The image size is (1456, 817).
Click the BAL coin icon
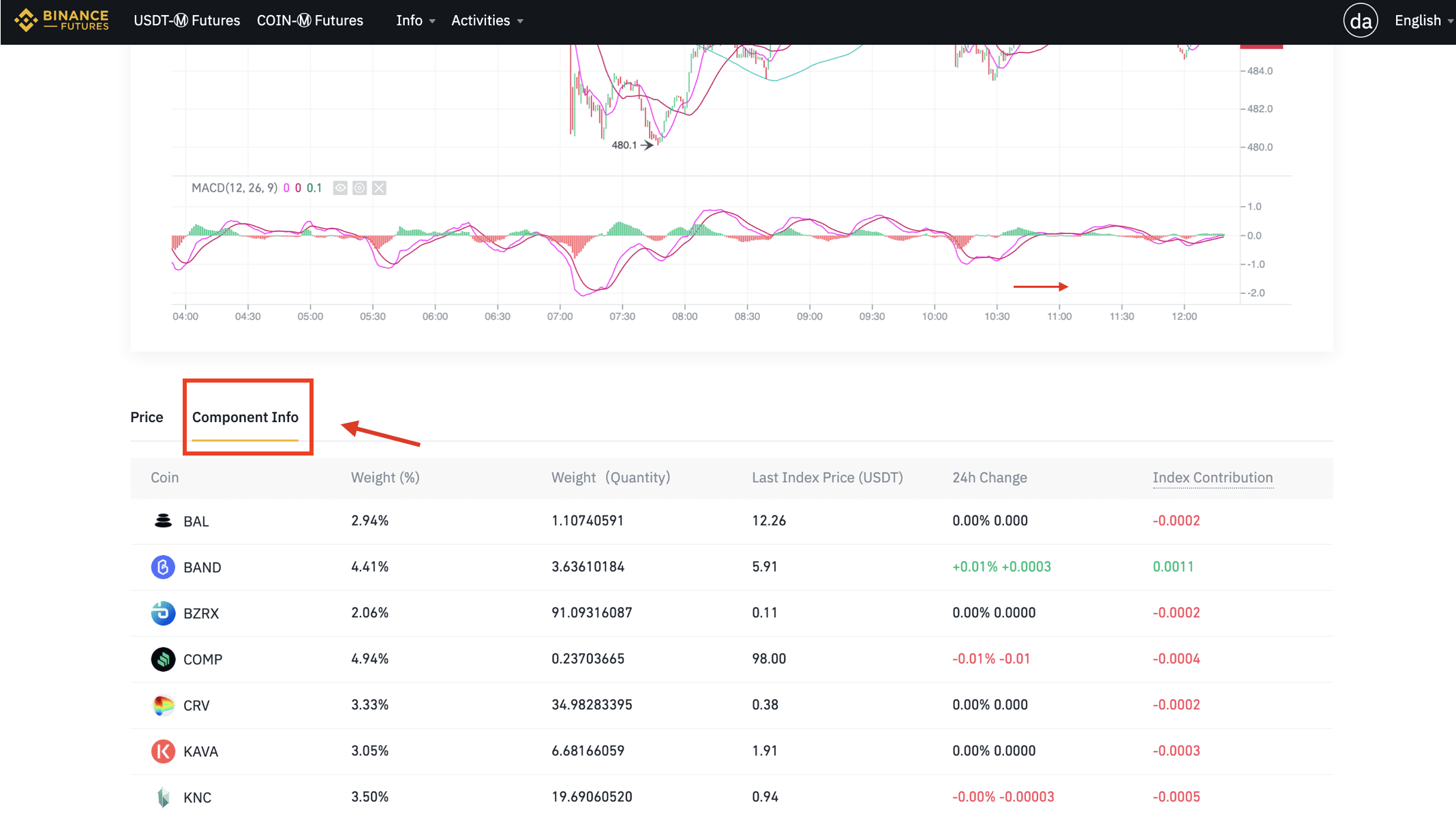163,521
